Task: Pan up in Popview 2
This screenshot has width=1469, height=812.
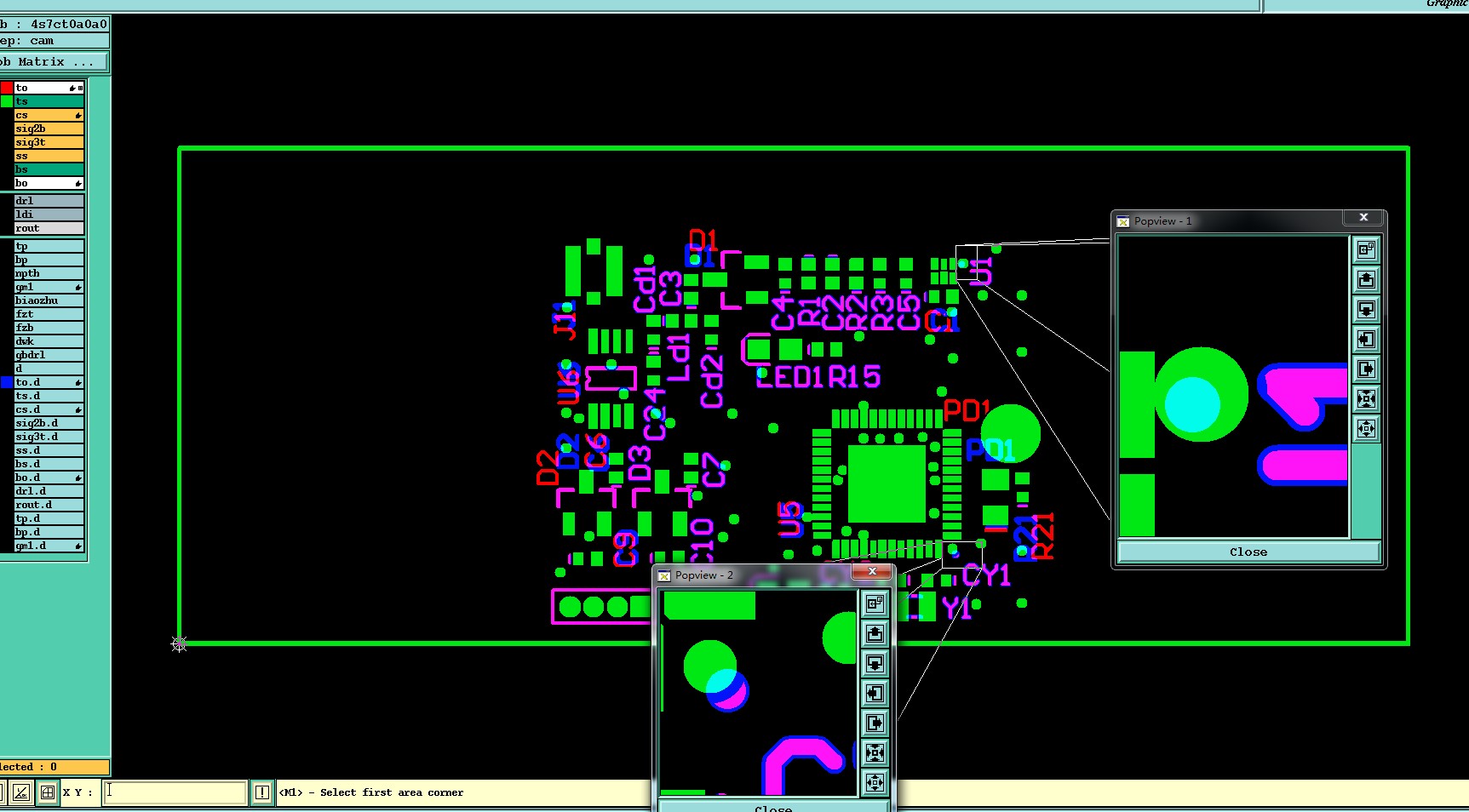Action: tap(875, 633)
